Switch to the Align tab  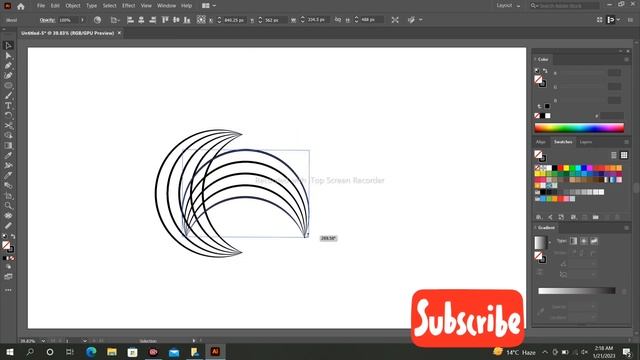pos(541,142)
